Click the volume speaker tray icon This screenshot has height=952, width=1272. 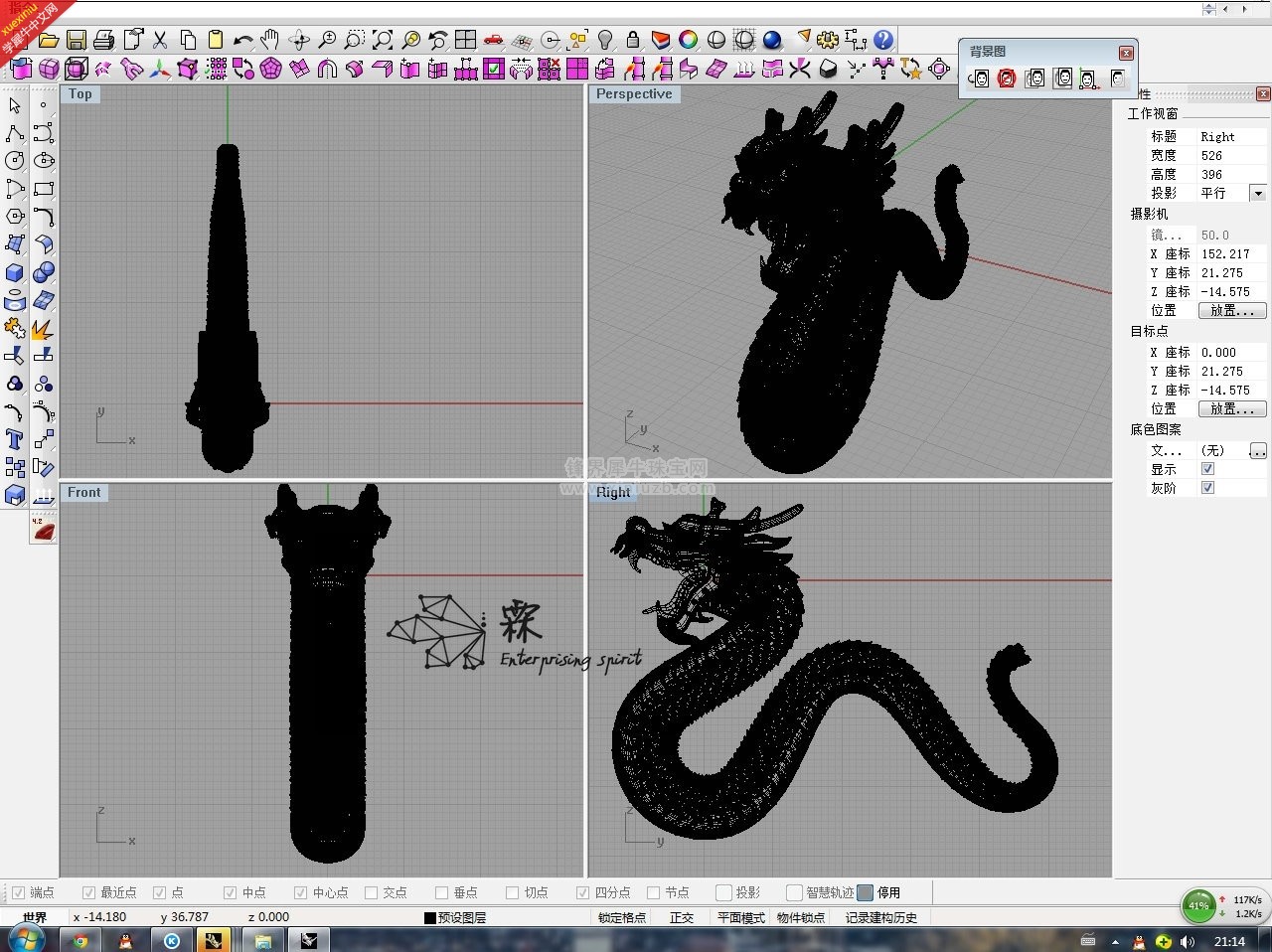(1188, 941)
